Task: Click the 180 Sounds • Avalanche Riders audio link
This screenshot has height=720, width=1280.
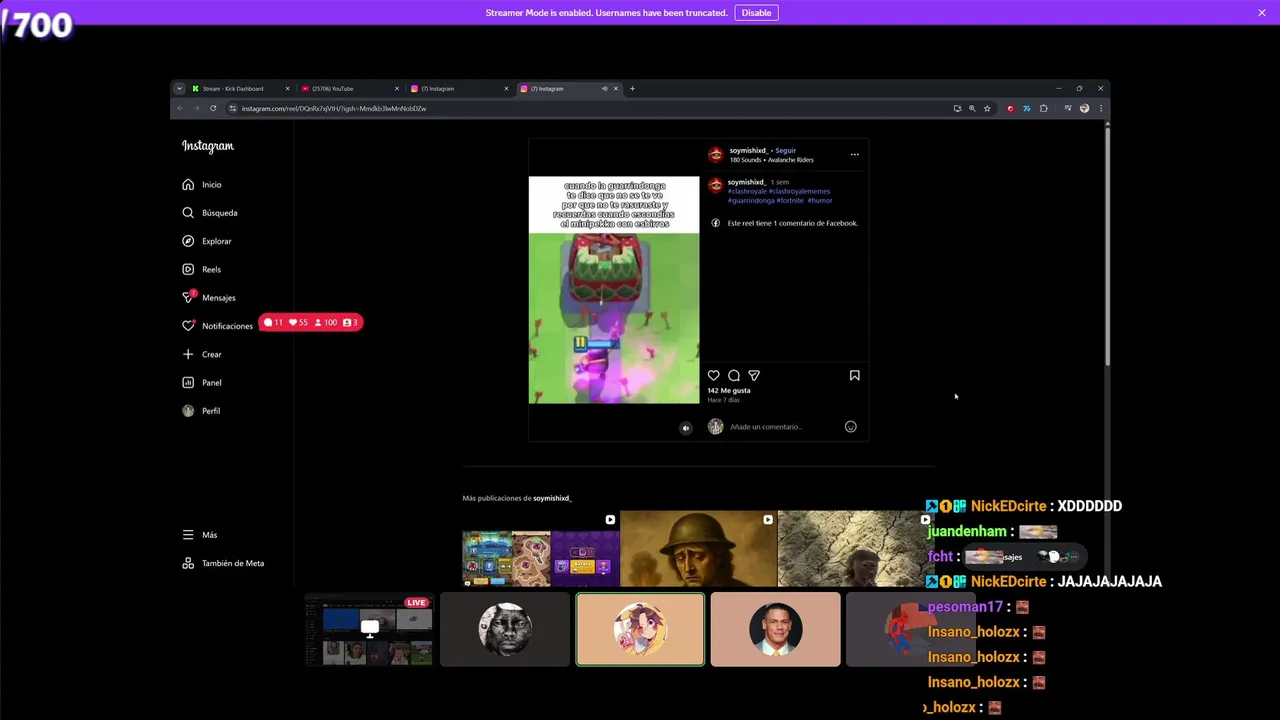Action: pyautogui.click(x=771, y=160)
